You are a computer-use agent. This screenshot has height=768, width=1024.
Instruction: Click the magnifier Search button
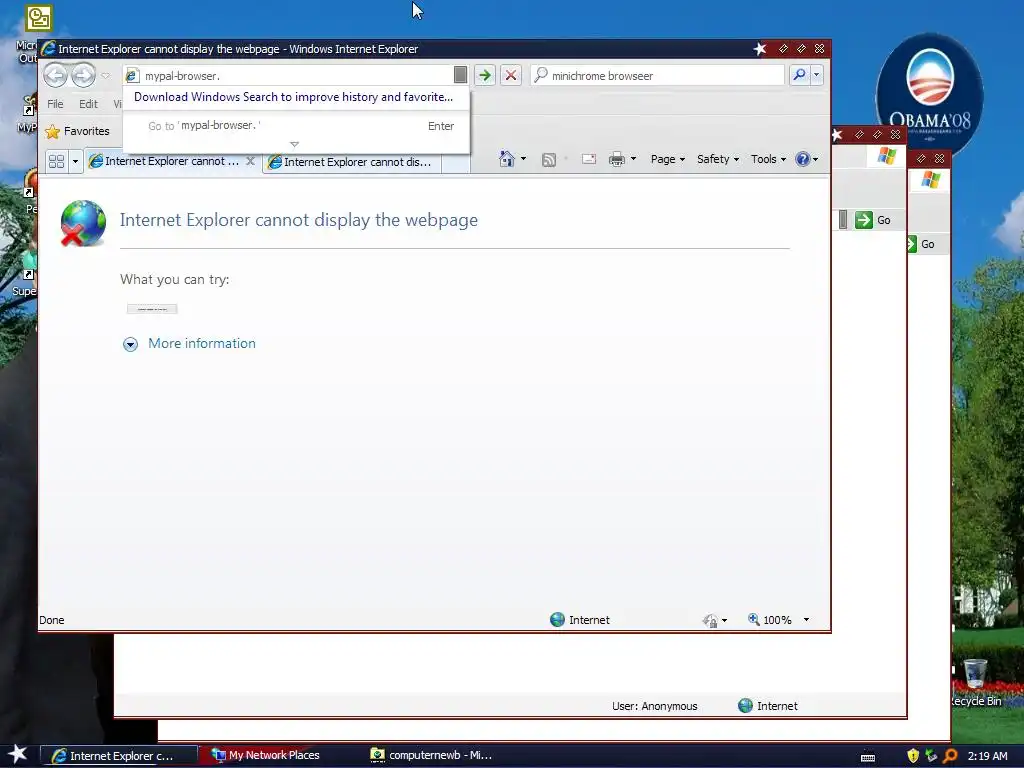[x=799, y=76]
